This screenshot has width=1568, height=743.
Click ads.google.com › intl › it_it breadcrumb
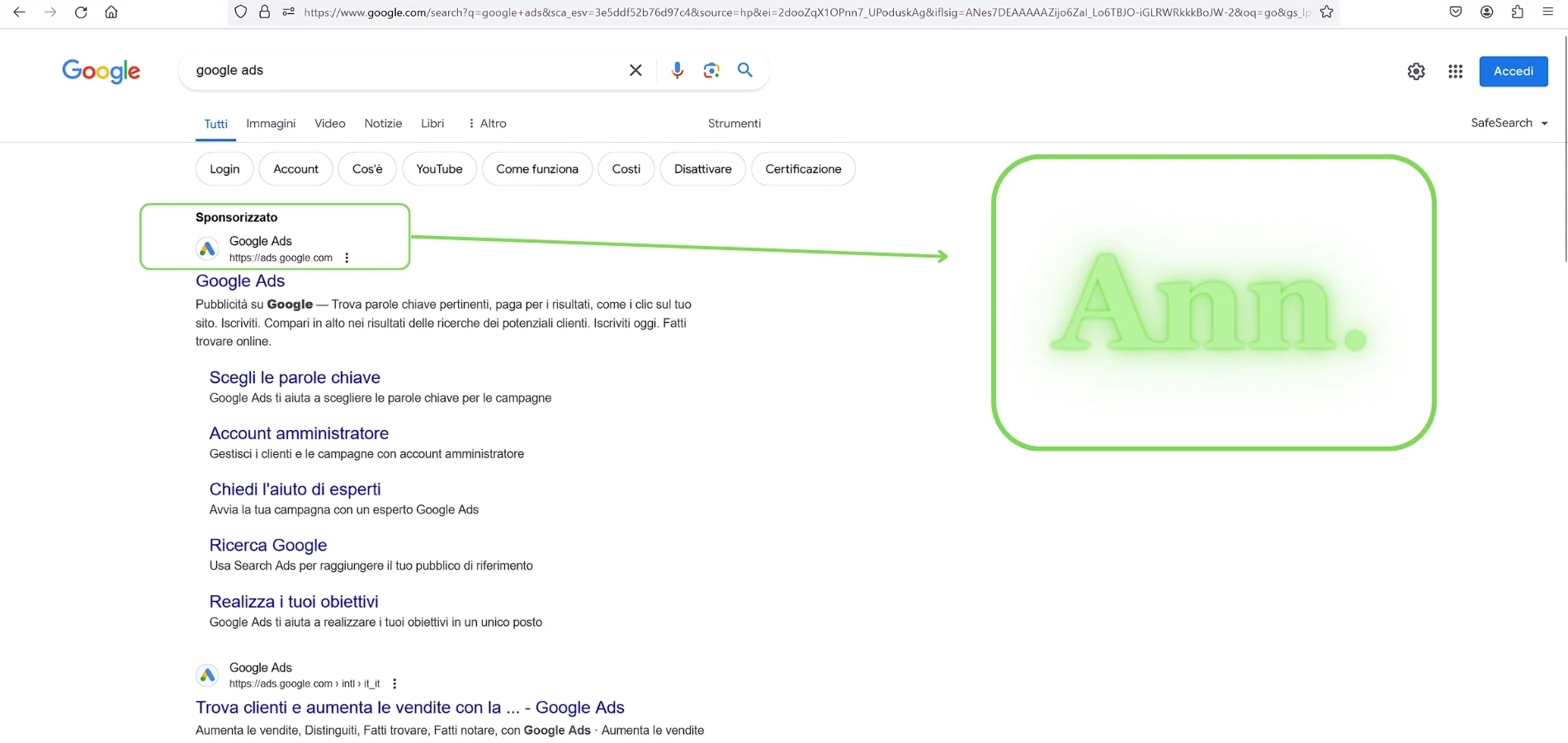tap(305, 684)
